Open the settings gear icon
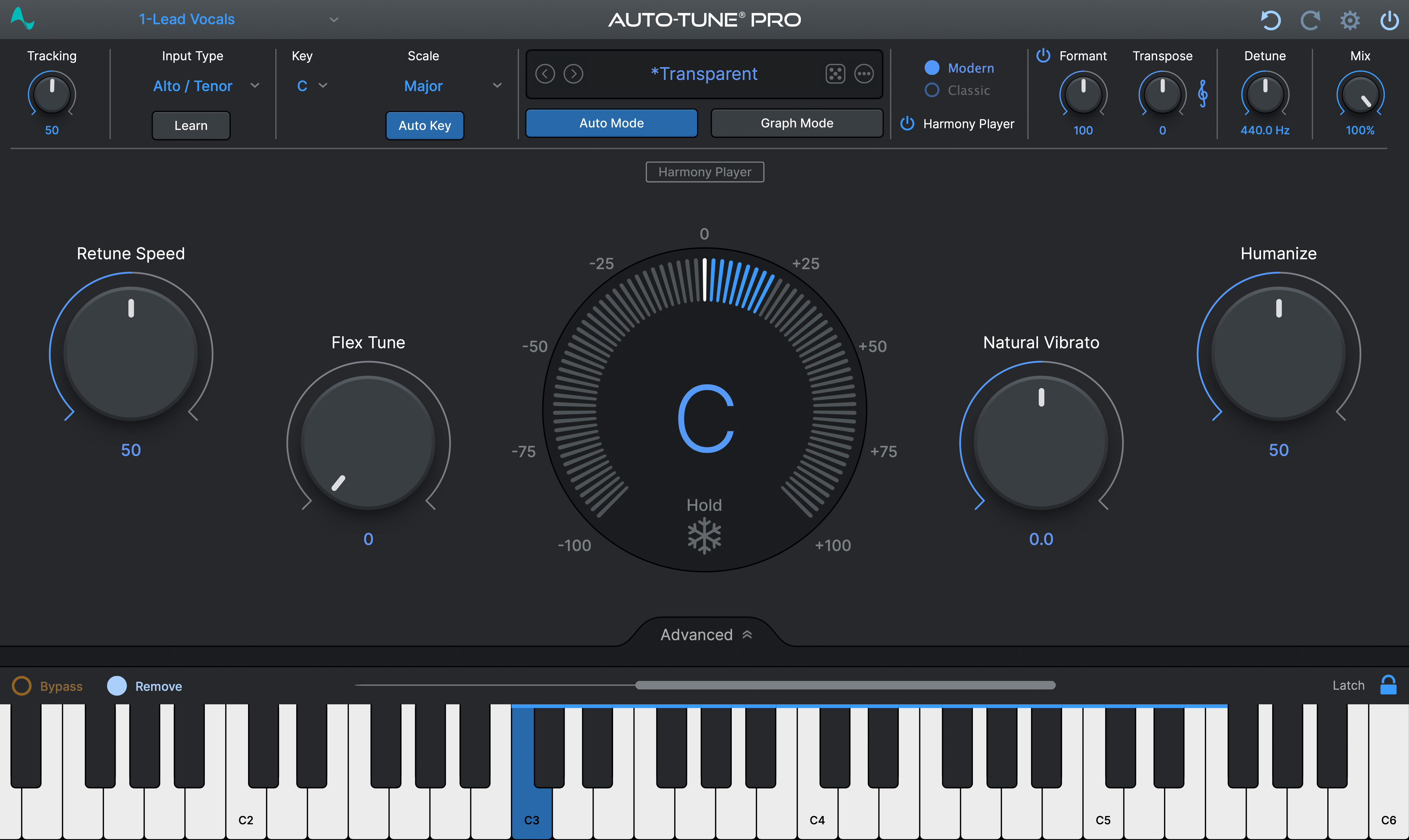The width and height of the screenshot is (1409, 840). [x=1350, y=20]
